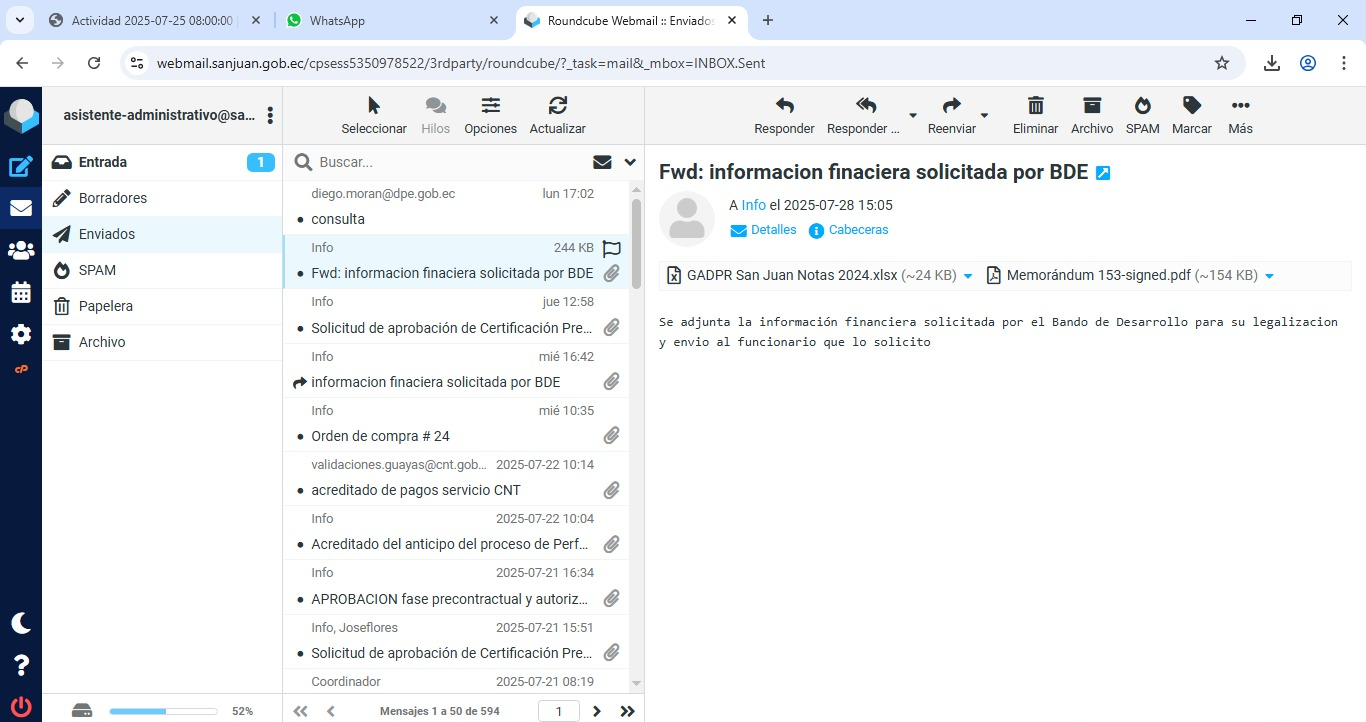The height and width of the screenshot is (722, 1366).
Task: Click the Buscar search field
Action: 450,162
